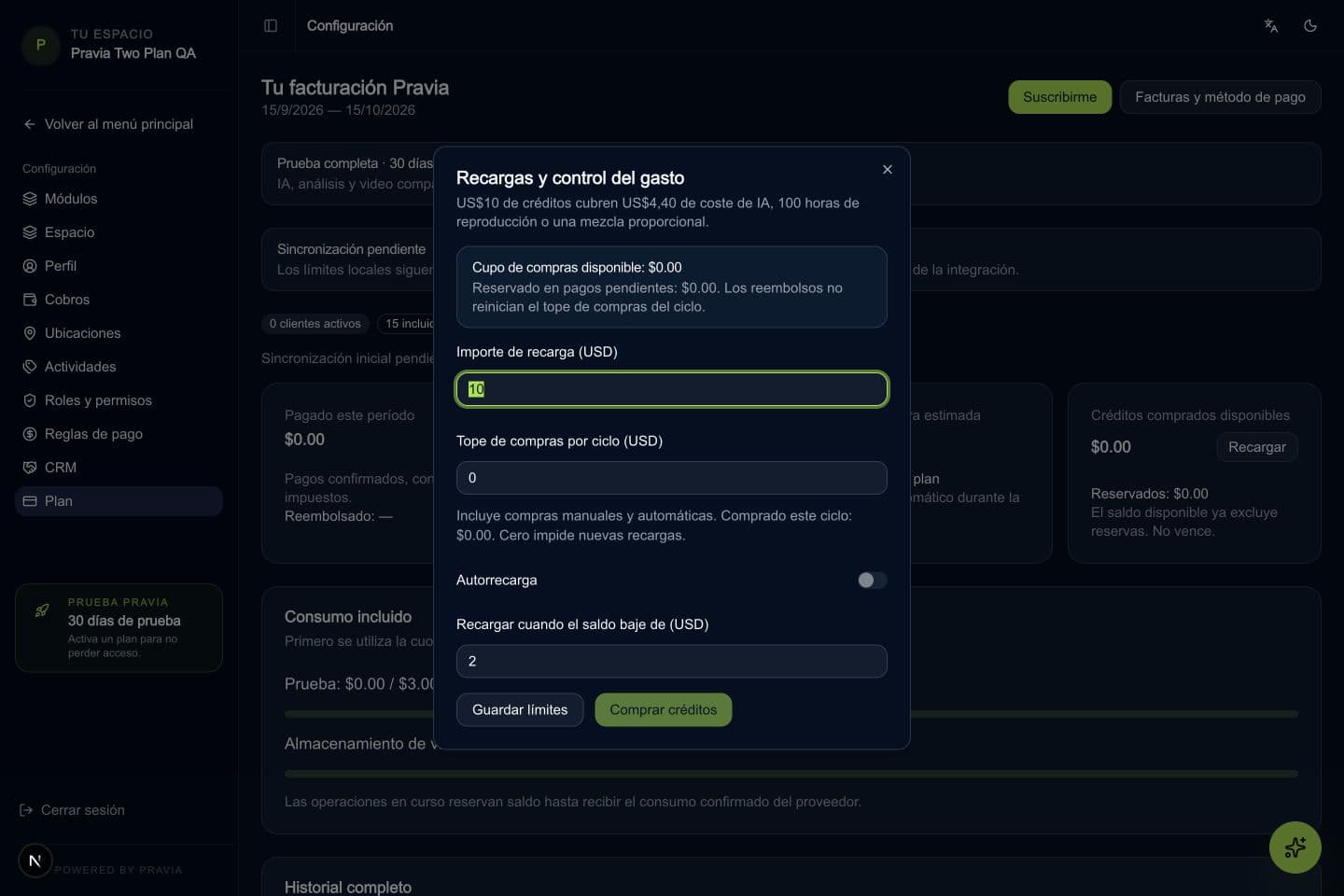Click the CRM icon in sidebar

[x=30, y=468]
